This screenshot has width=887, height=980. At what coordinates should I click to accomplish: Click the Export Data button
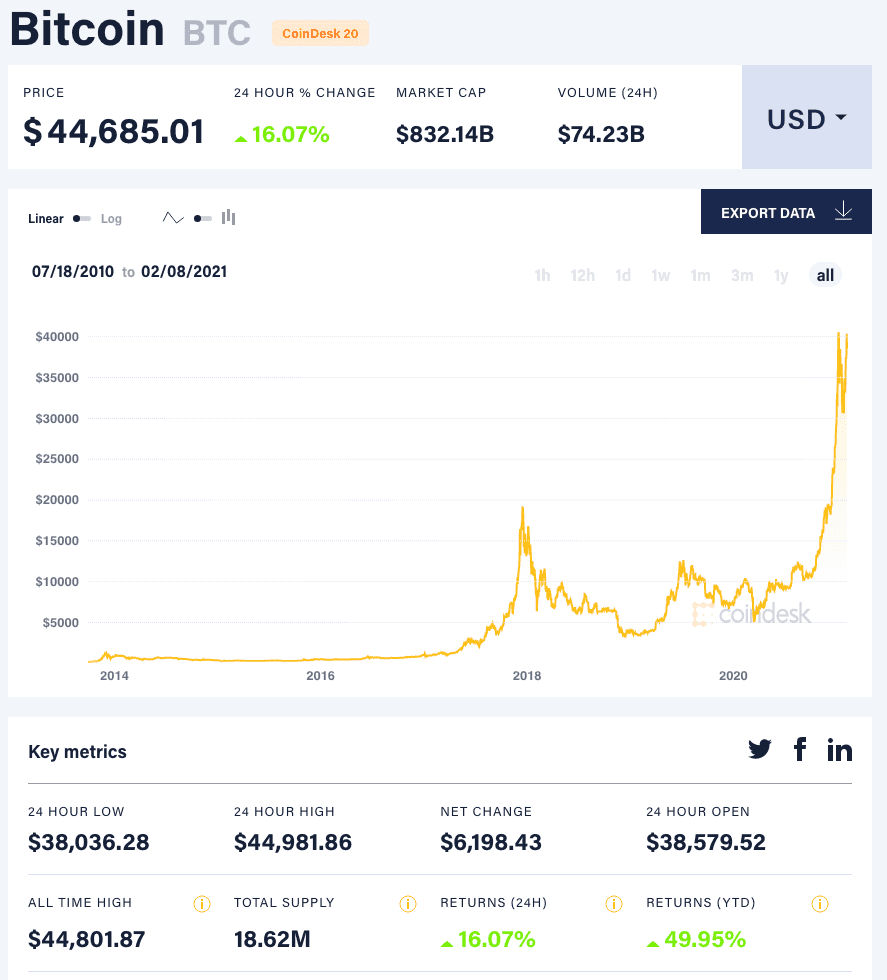click(786, 212)
